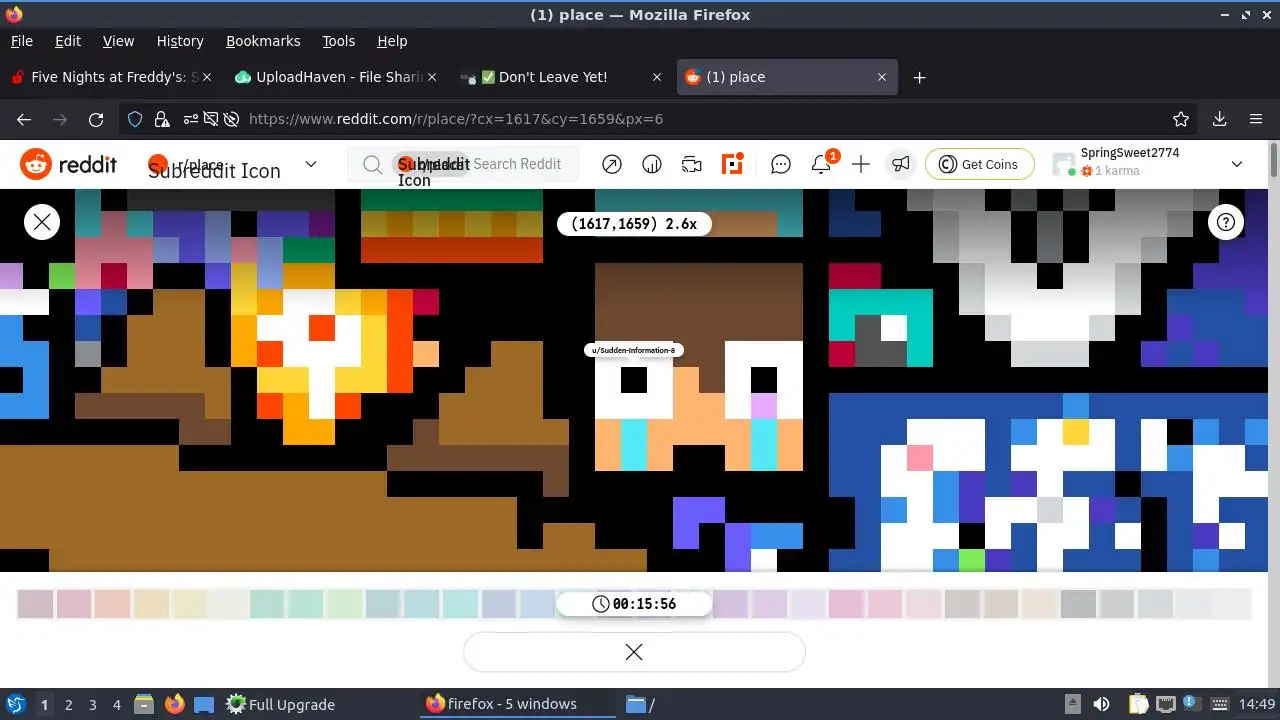Cancel pixel placement with bottom X button

pyautogui.click(x=634, y=652)
